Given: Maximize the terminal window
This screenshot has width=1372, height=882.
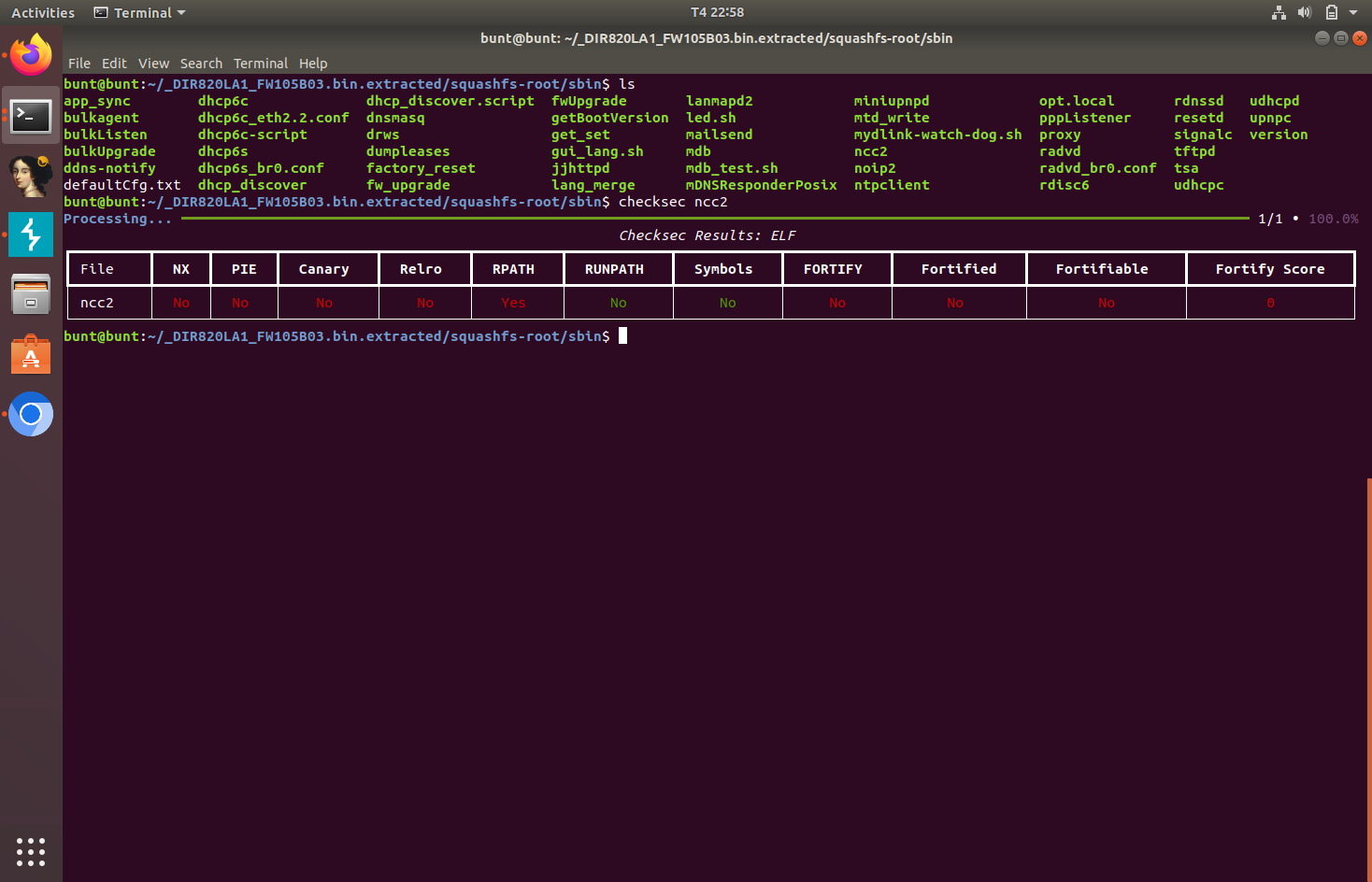Looking at the screenshot, I should pyautogui.click(x=1340, y=38).
